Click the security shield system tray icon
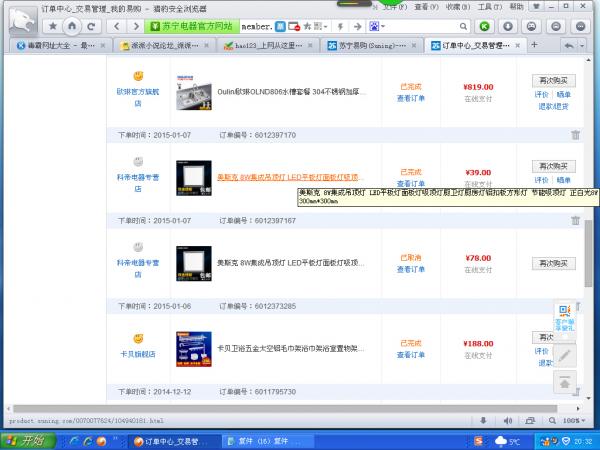This screenshot has height=450, width=600. pos(566,441)
